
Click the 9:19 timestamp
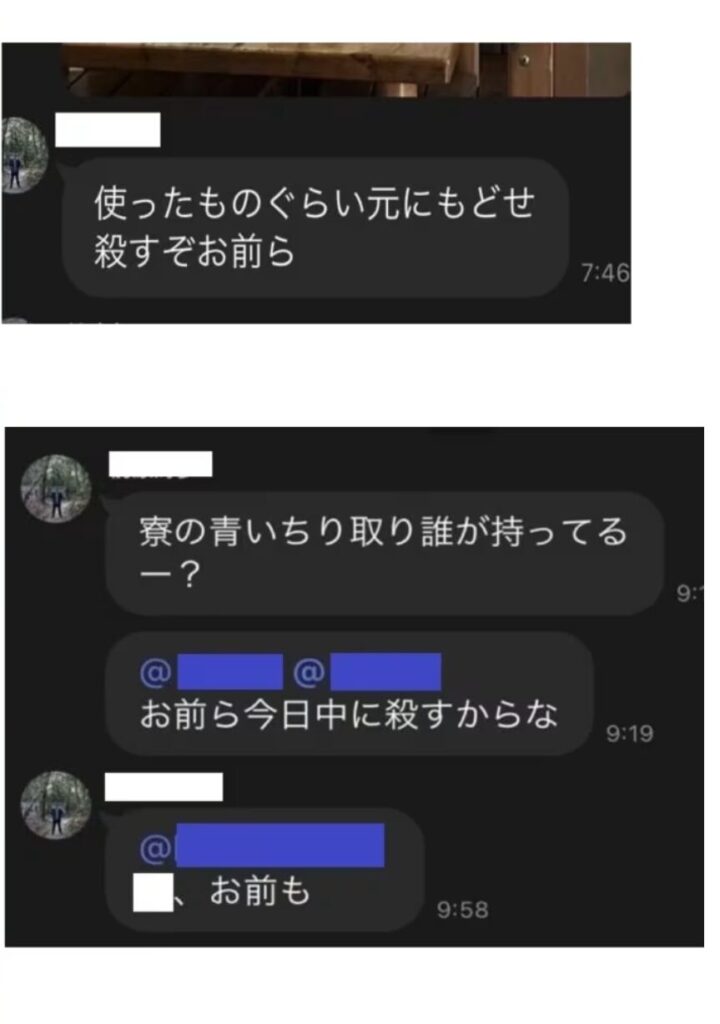[629, 733]
